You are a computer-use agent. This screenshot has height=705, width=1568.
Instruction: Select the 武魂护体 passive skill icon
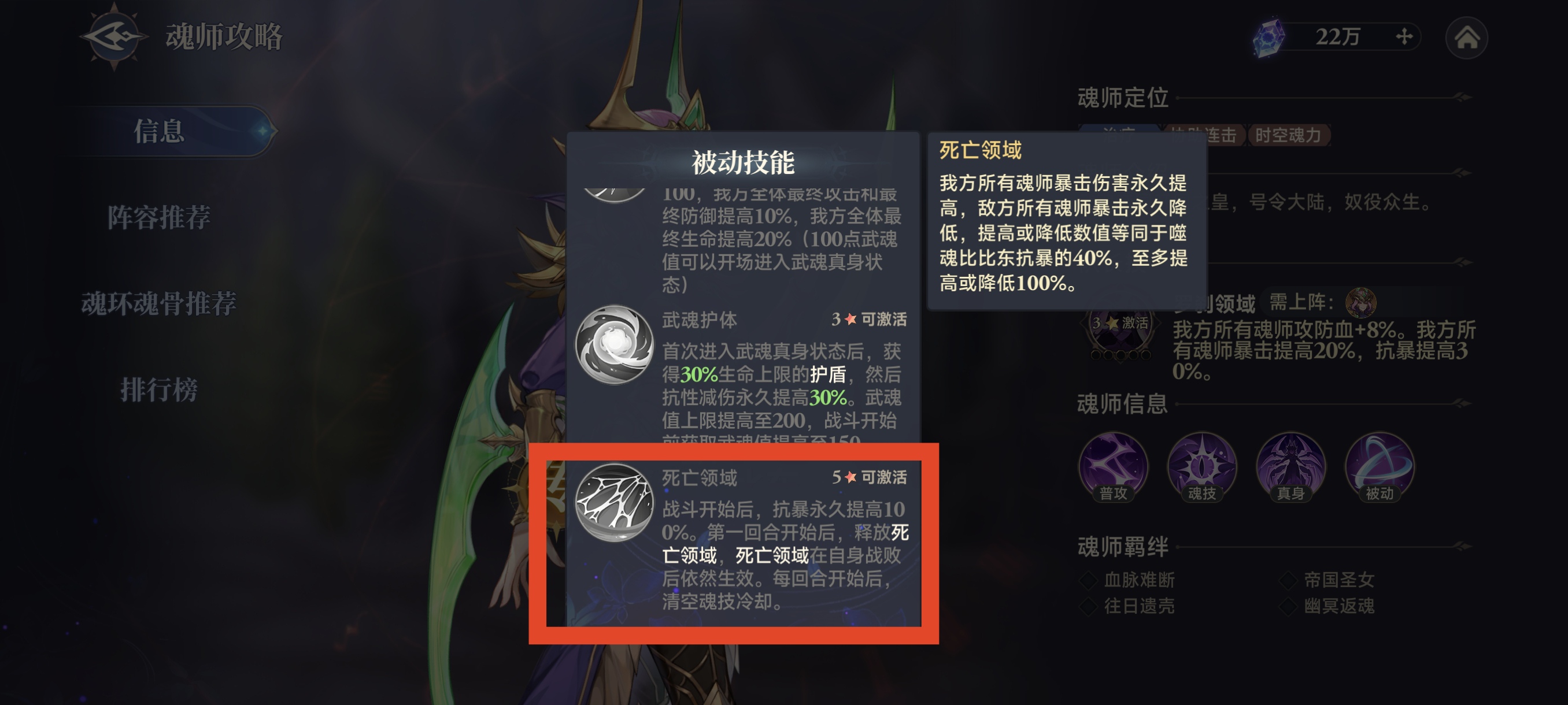click(614, 344)
